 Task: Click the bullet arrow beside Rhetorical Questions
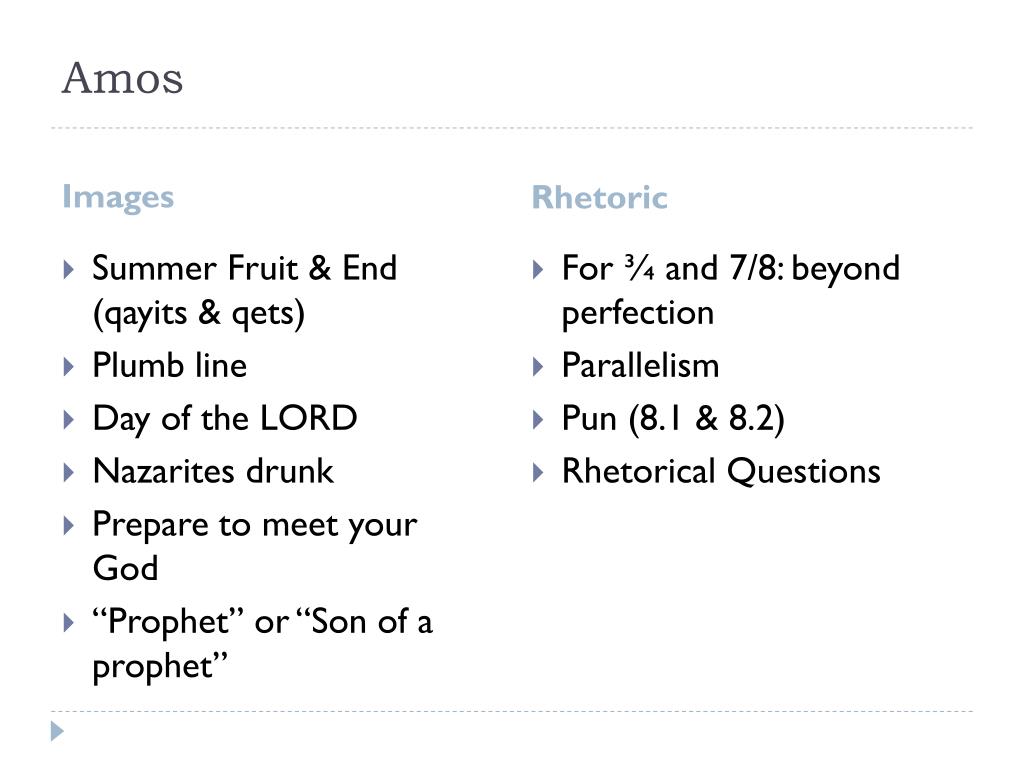[538, 472]
